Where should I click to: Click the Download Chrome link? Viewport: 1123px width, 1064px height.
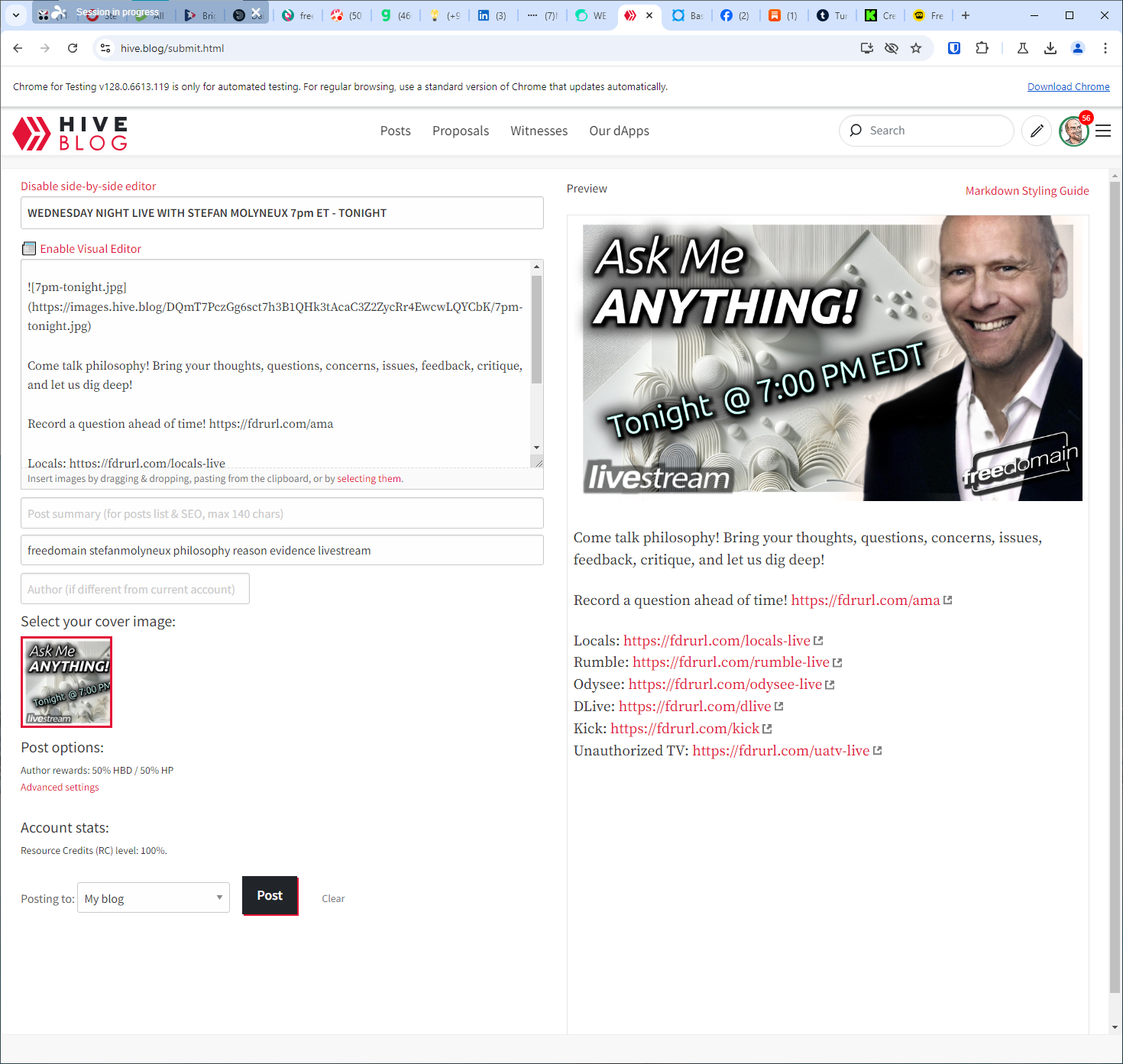pos(1069,86)
